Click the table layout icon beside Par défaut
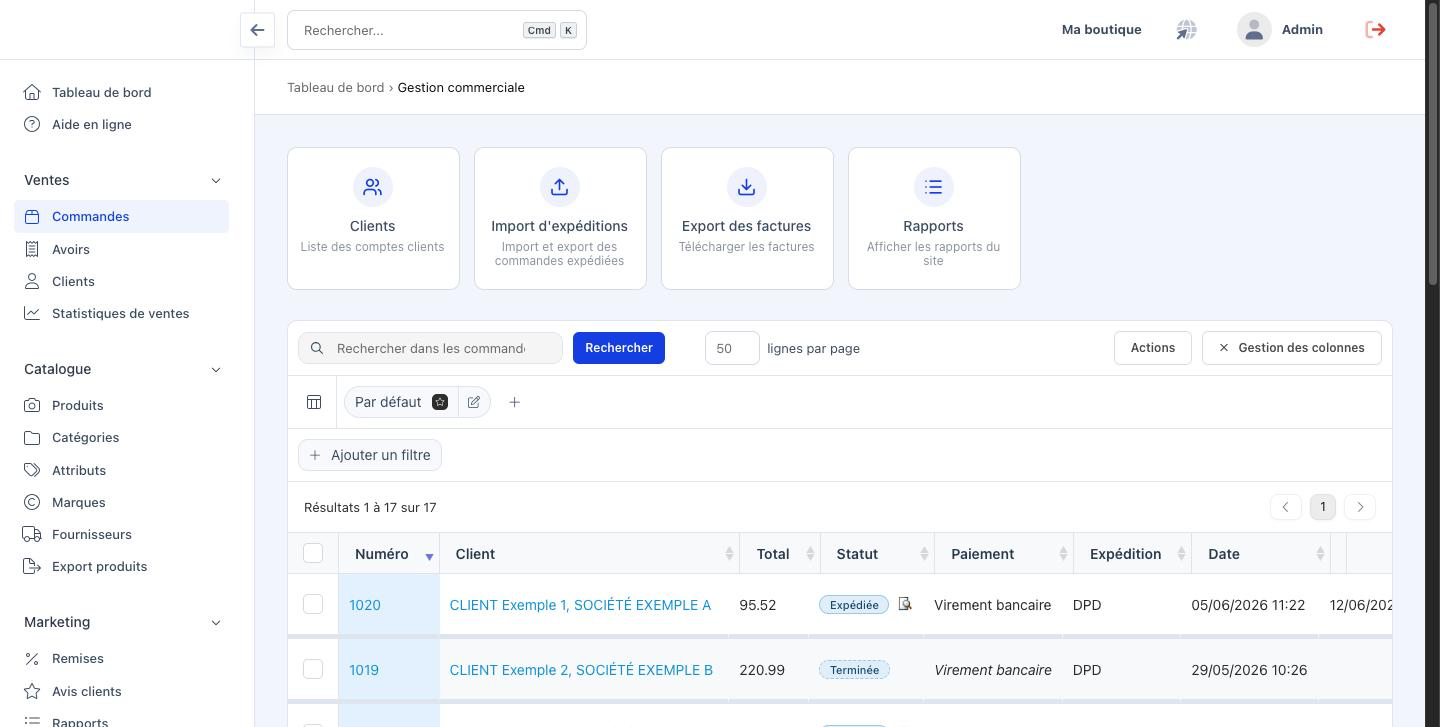1440x727 pixels. coord(314,402)
